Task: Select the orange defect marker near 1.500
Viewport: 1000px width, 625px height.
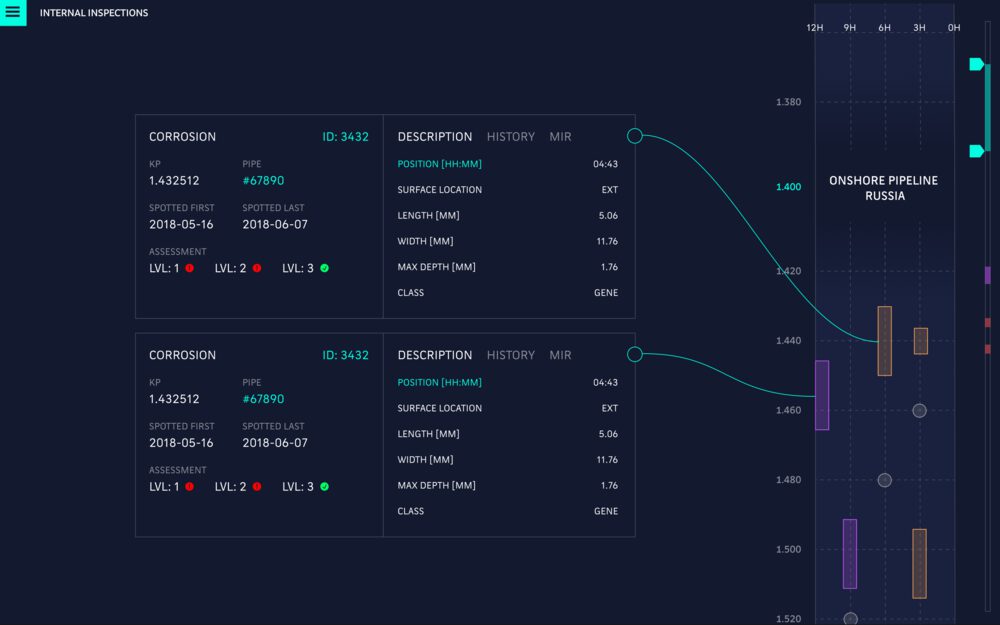Action: point(919,563)
